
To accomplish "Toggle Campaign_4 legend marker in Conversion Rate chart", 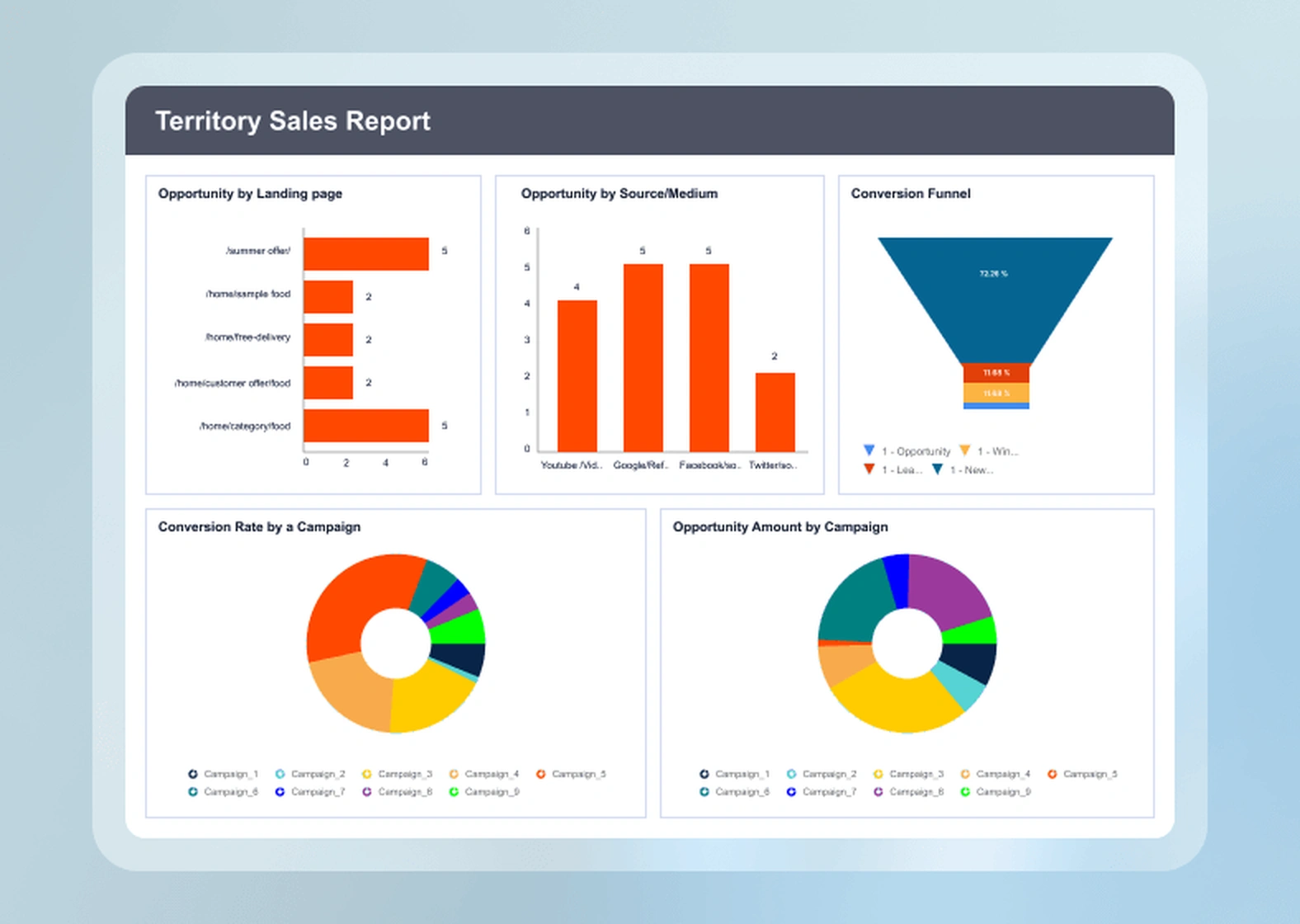I will [454, 774].
